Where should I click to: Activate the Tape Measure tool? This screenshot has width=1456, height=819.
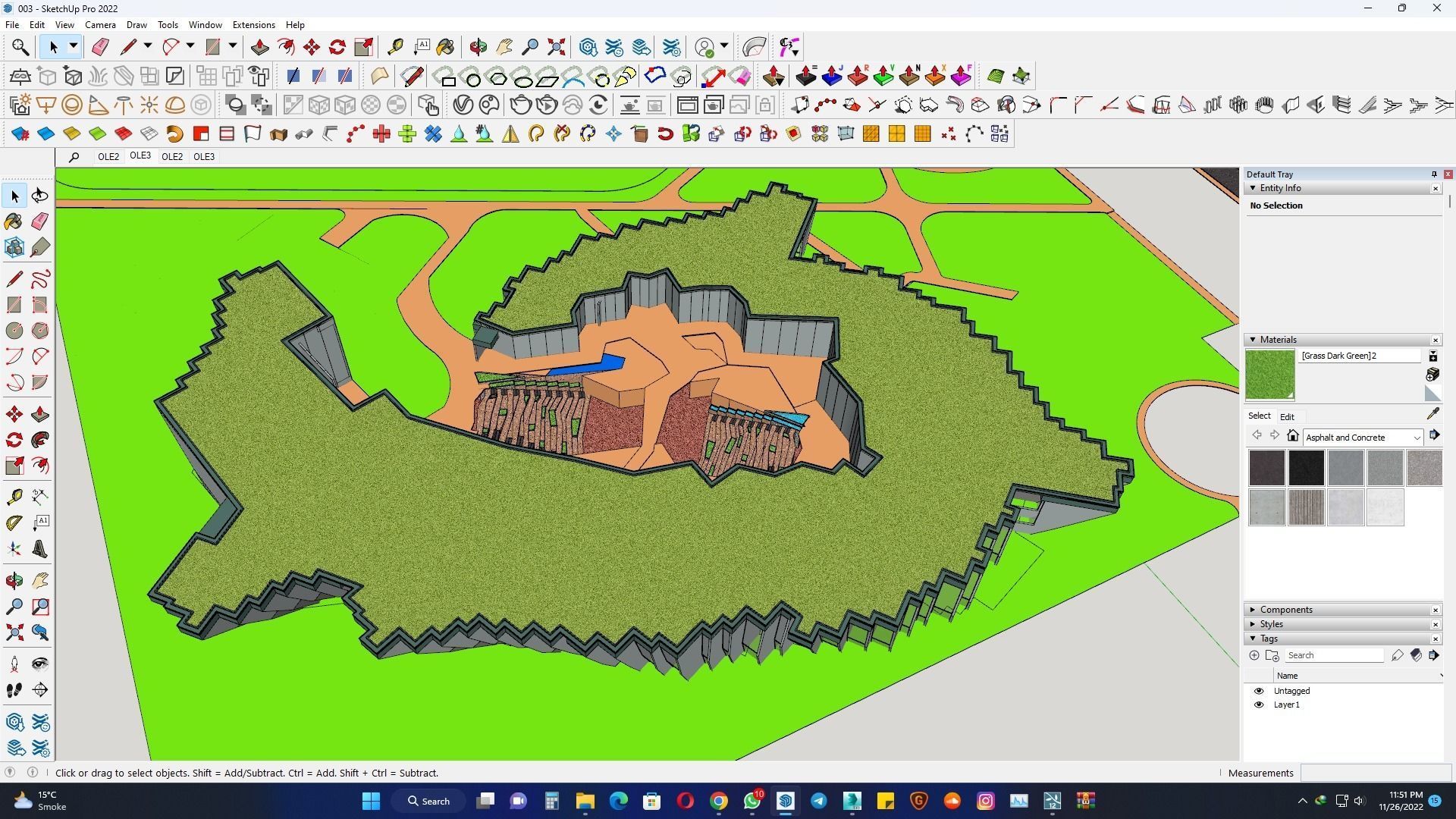[x=395, y=47]
